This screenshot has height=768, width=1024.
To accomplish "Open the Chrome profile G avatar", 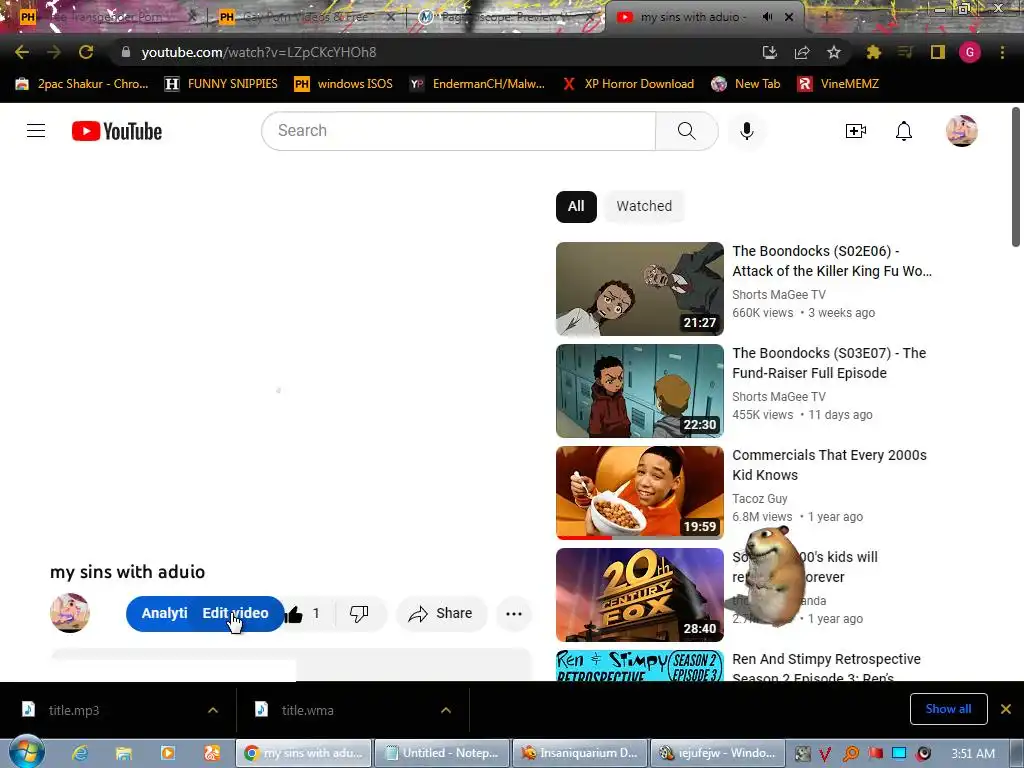I will 970,52.
